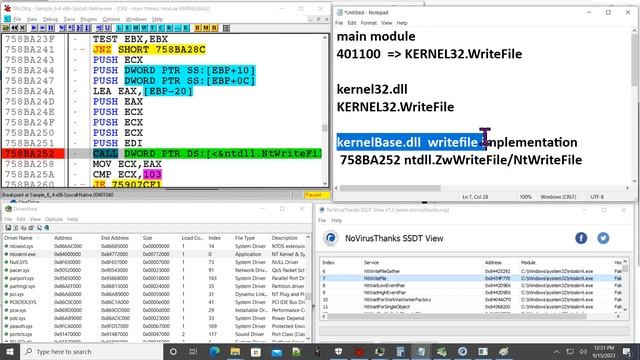
Task: Select index 6 NtWriteFileGather row
Action: pyautogui.click(x=471, y=271)
